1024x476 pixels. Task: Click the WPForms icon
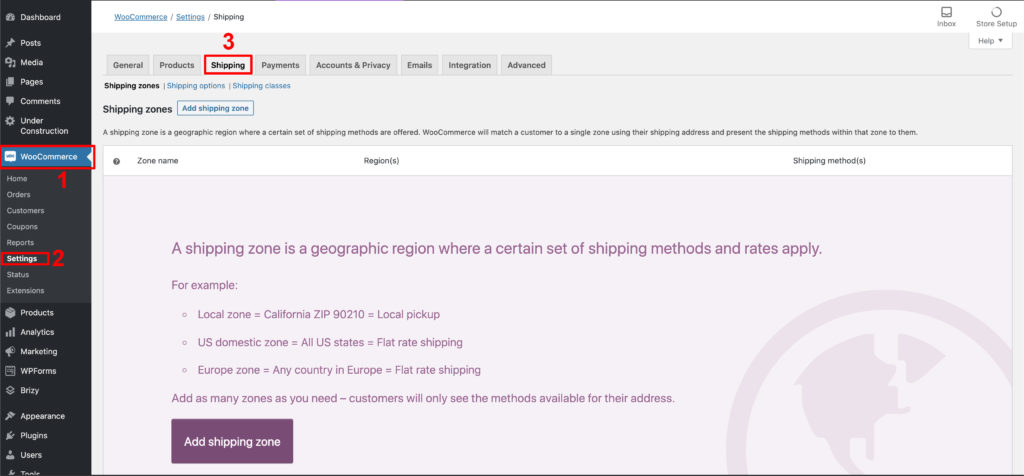point(10,371)
